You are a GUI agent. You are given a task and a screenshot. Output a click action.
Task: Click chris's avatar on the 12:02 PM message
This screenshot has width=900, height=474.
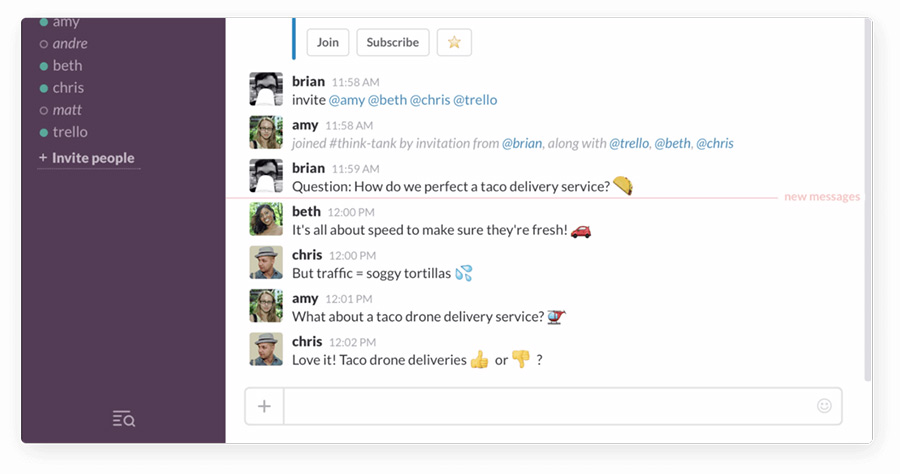click(x=266, y=349)
